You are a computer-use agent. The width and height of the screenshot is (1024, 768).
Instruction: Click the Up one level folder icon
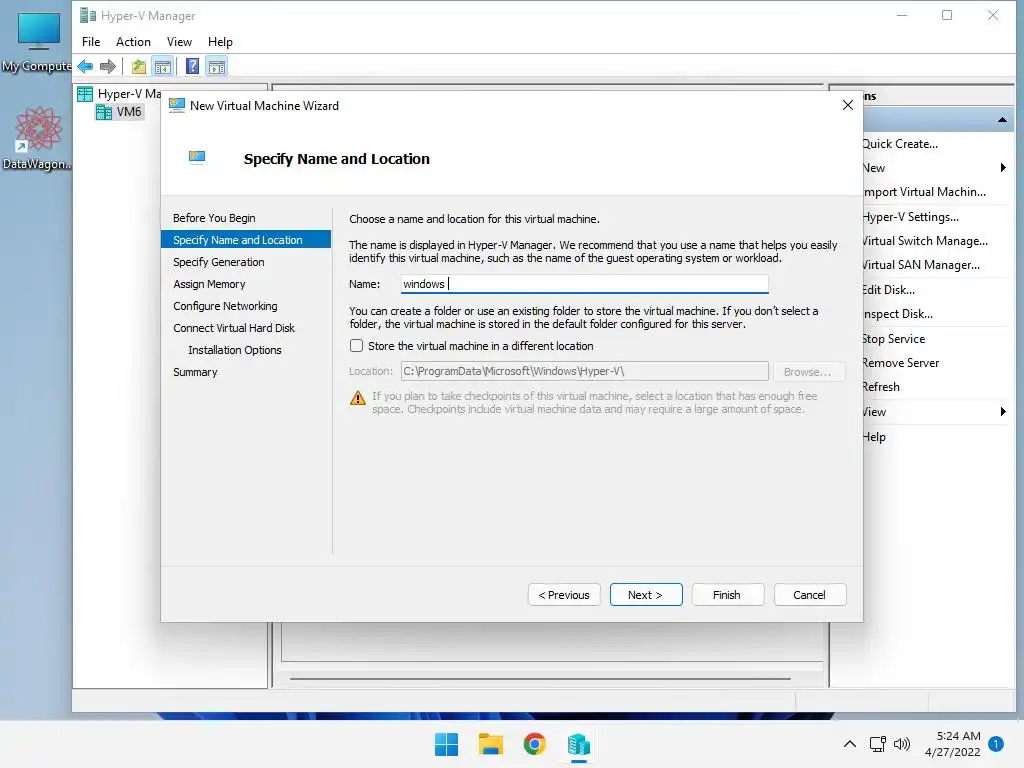[x=138, y=66]
